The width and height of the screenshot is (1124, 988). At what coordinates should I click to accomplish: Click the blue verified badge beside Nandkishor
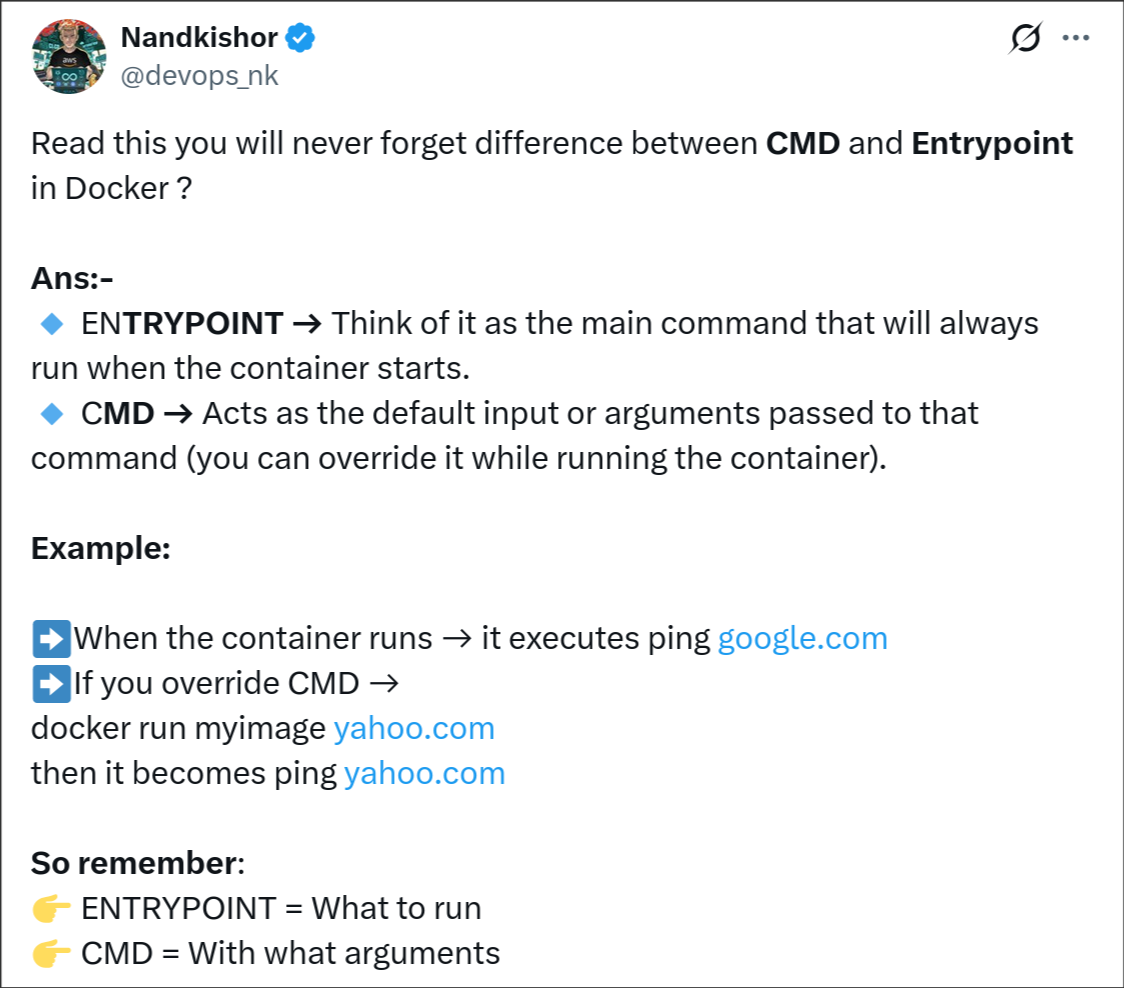pos(299,37)
